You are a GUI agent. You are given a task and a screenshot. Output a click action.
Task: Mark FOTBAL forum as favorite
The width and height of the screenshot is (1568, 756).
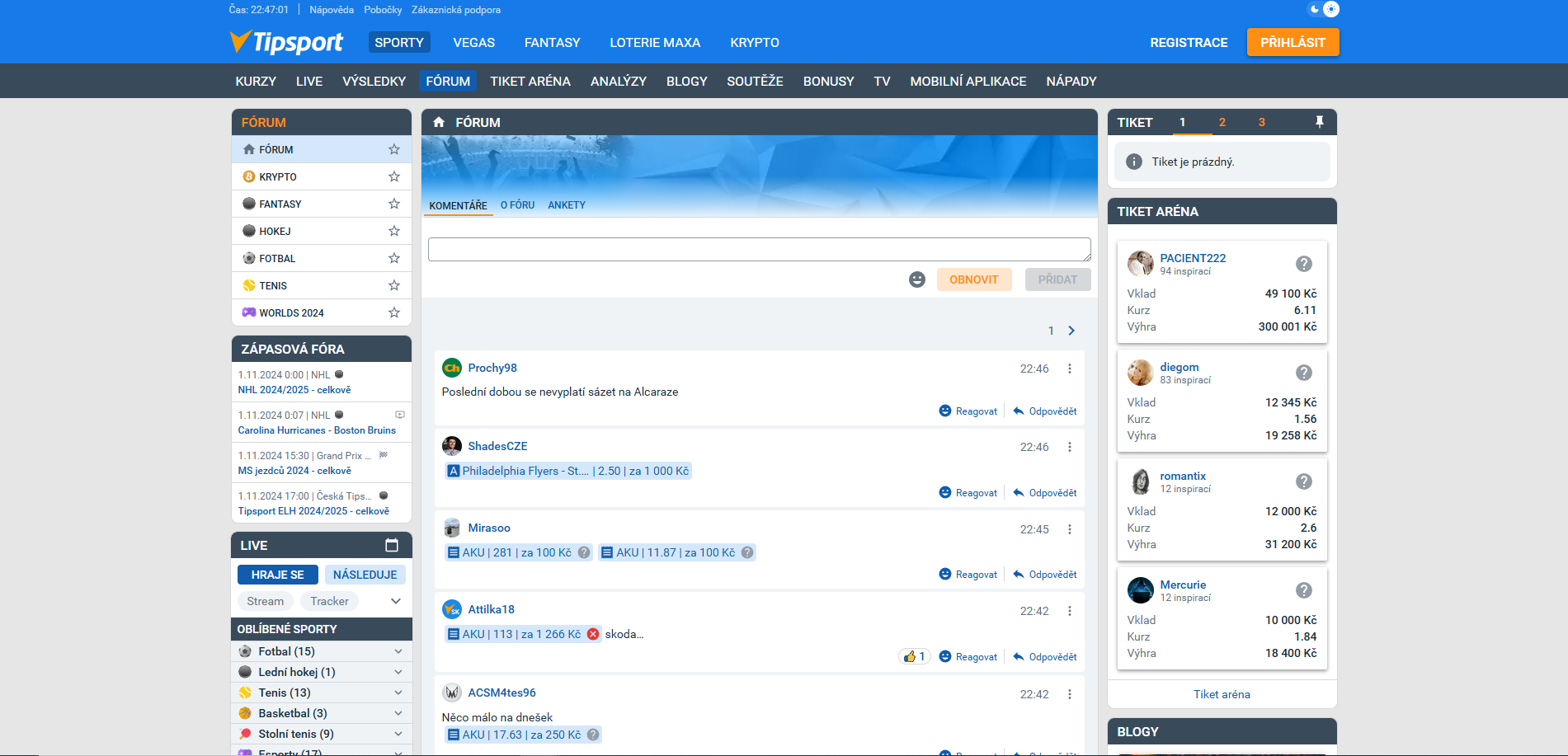coord(394,258)
